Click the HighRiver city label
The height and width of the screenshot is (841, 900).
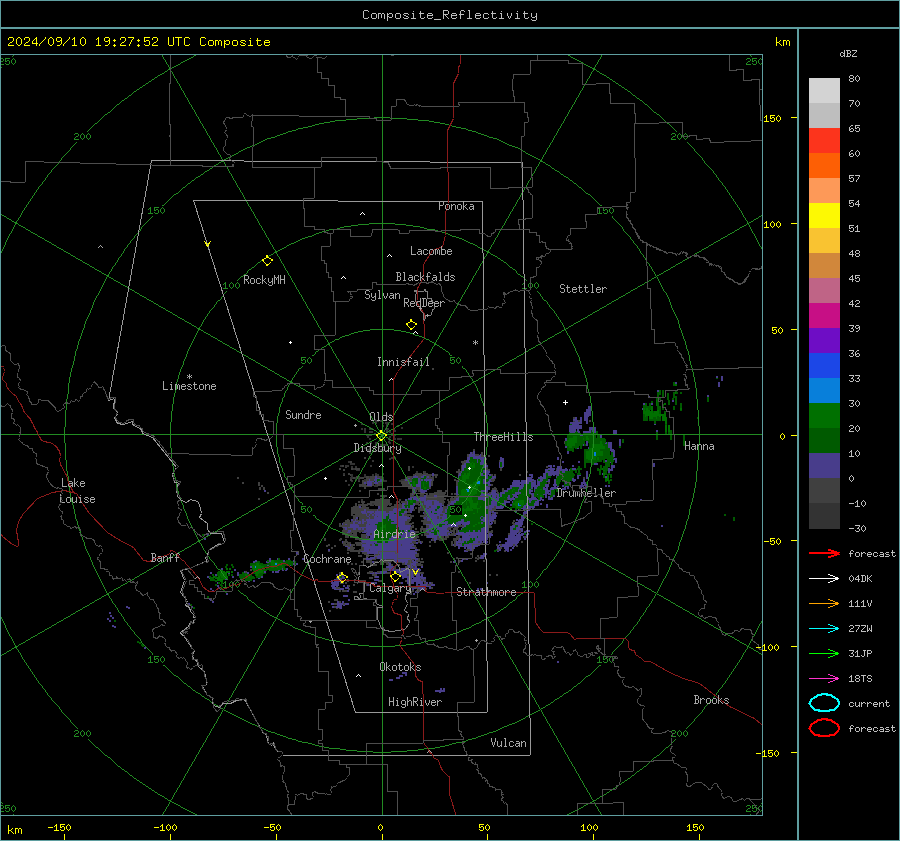[415, 702]
